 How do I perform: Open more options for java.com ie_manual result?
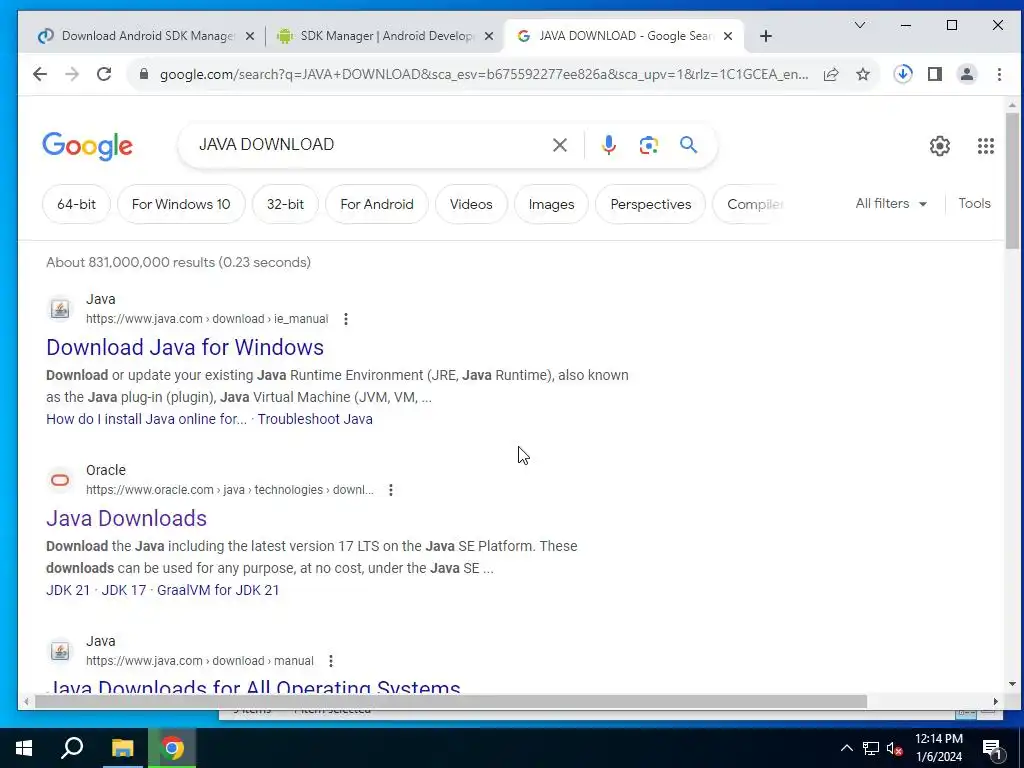tap(345, 319)
